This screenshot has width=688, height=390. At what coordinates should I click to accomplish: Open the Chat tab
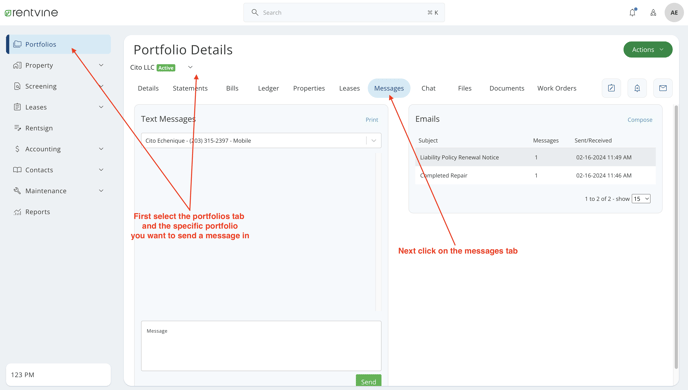(x=428, y=88)
